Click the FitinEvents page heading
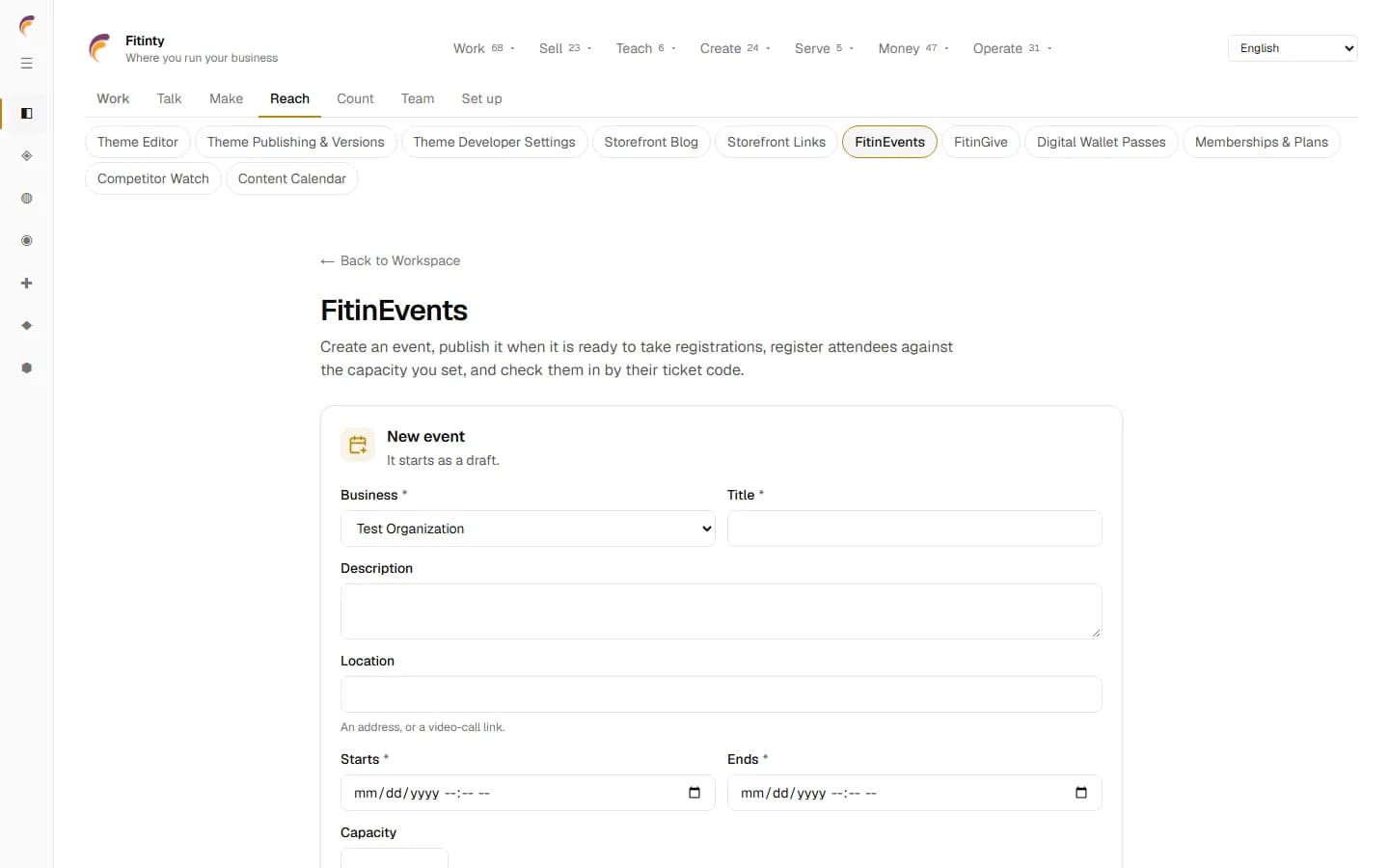Image resolution: width=1389 pixels, height=868 pixels. (x=394, y=311)
